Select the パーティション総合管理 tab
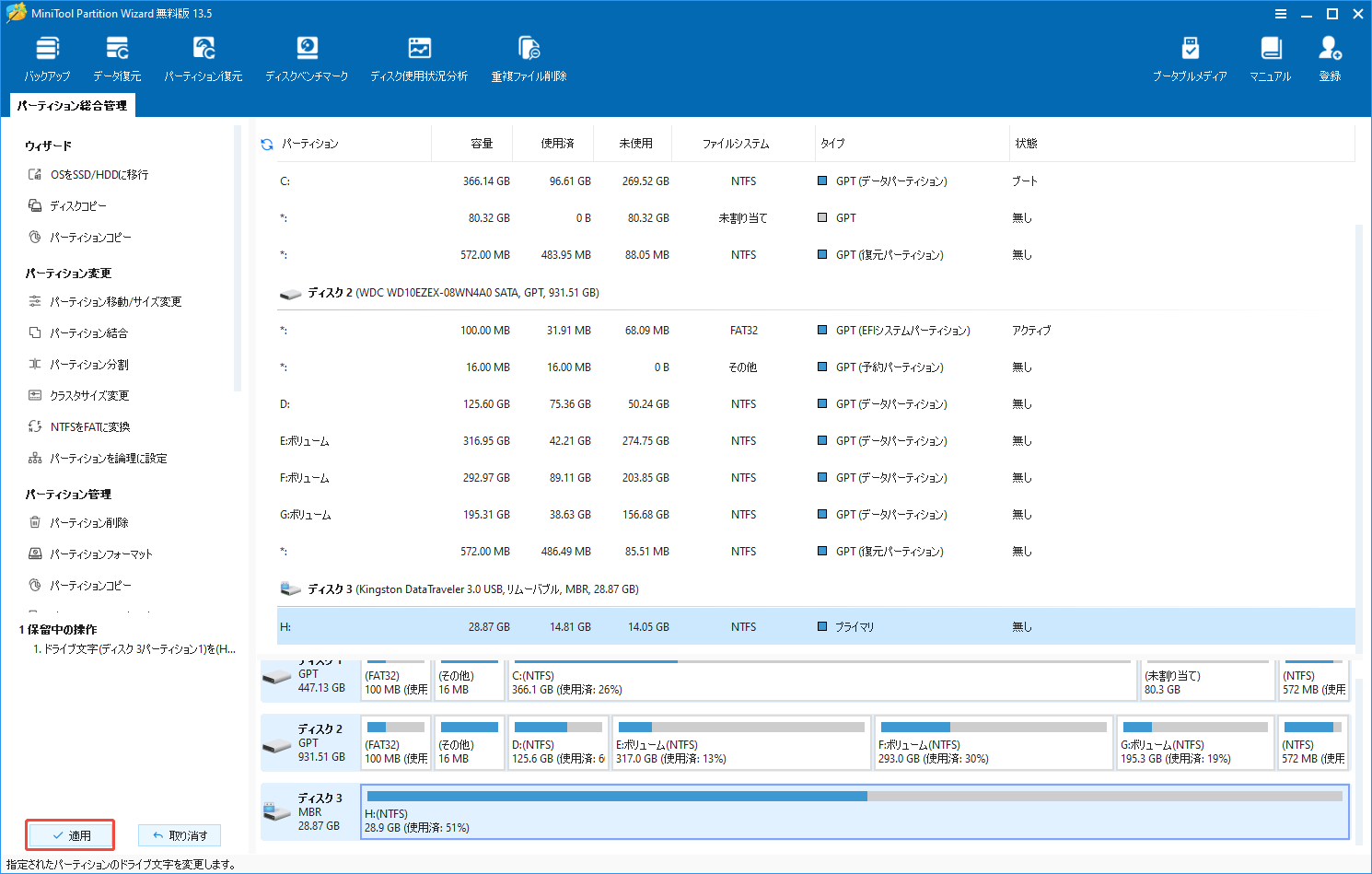The width and height of the screenshot is (1372, 874). (71, 105)
